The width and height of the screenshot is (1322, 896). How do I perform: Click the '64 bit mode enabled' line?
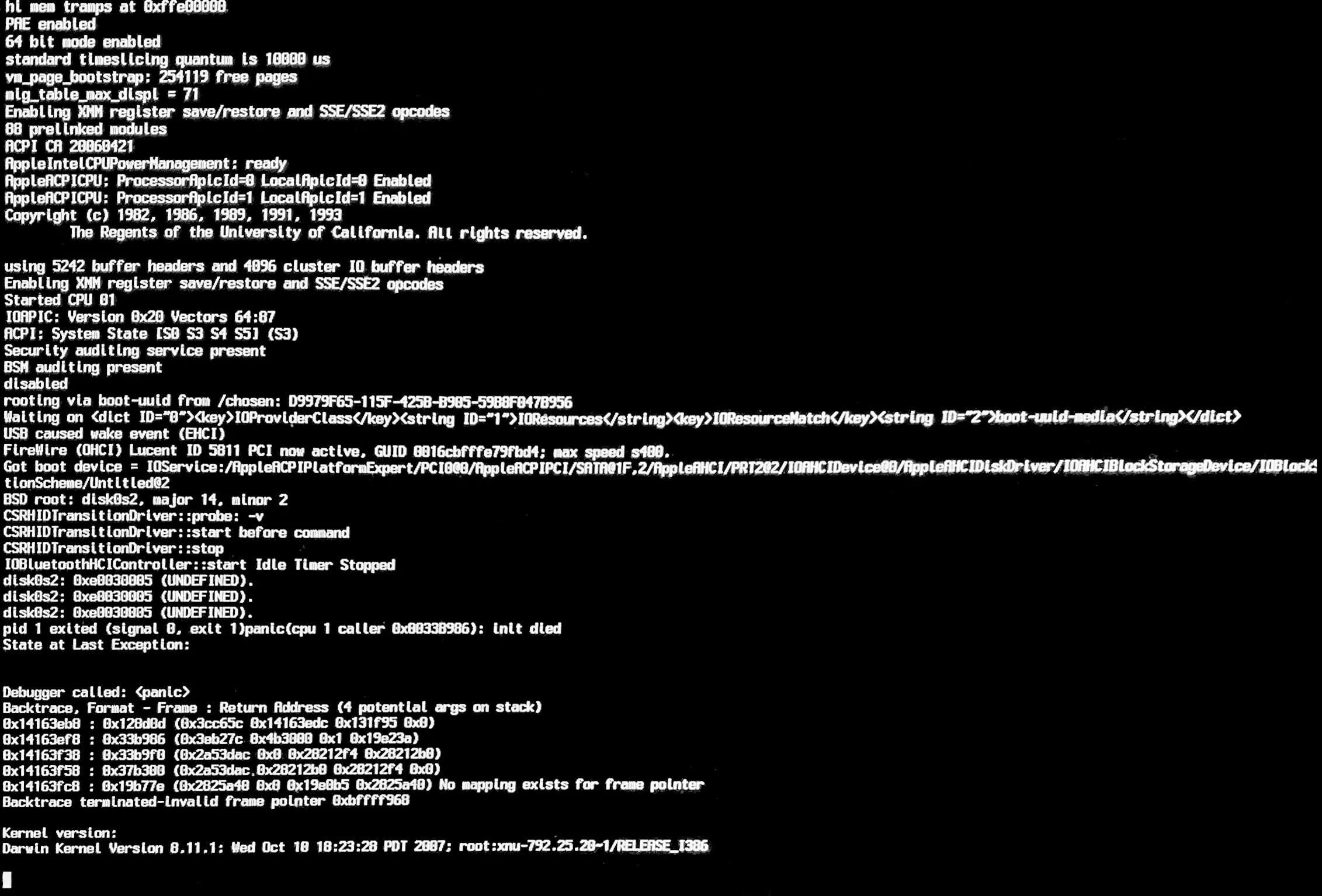click(82, 42)
